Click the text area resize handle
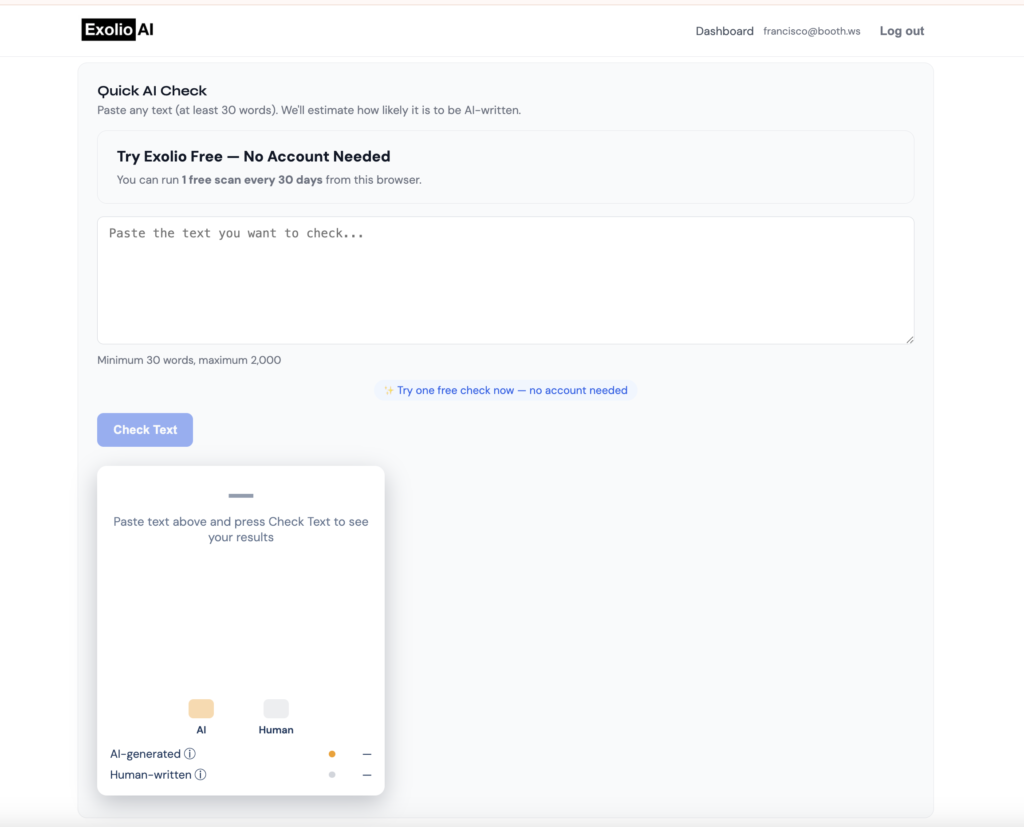This screenshot has height=827, width=1024. pos(910,340)
